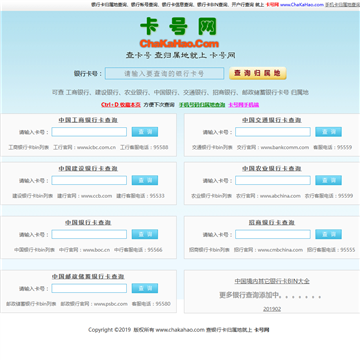
Task: Click the 卡号网 green logo
Action: (x=178, y=27)
